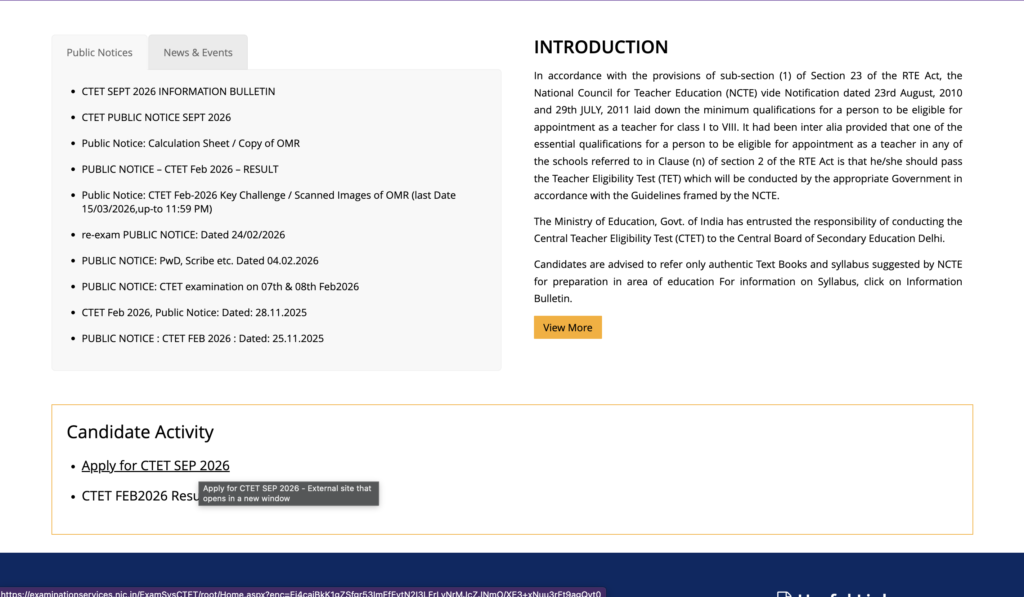Switch to the Public Notices tab

click(99, 52)
